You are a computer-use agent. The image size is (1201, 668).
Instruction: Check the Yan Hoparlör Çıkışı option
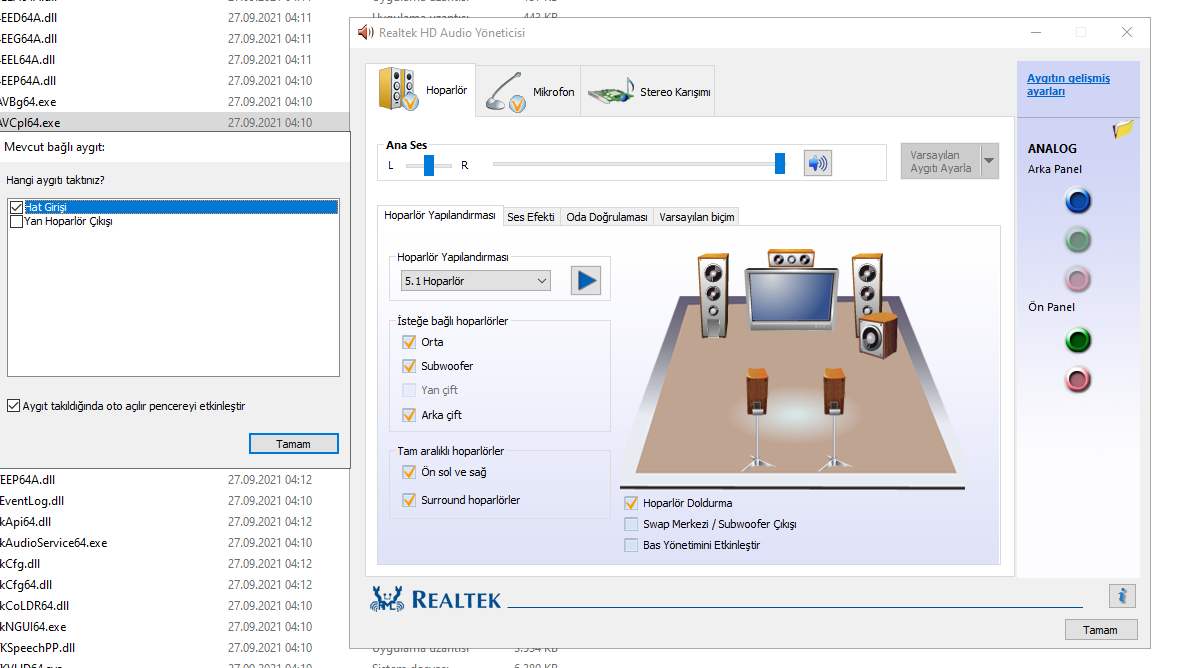click(x=16, y=222)
